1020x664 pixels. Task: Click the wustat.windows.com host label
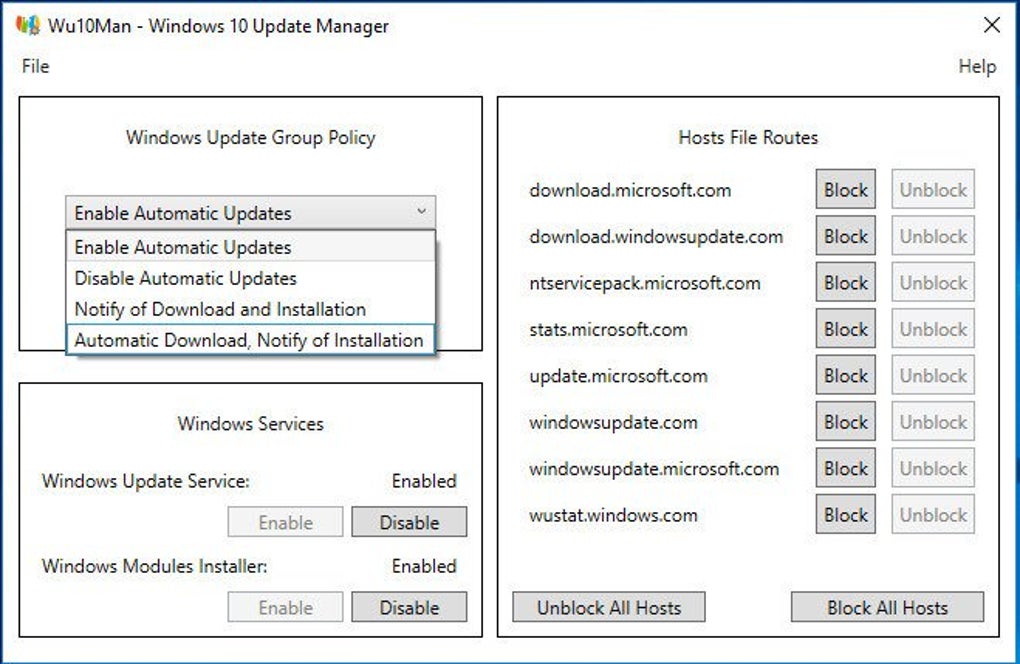pyautogui.click(x=613, y=515)
